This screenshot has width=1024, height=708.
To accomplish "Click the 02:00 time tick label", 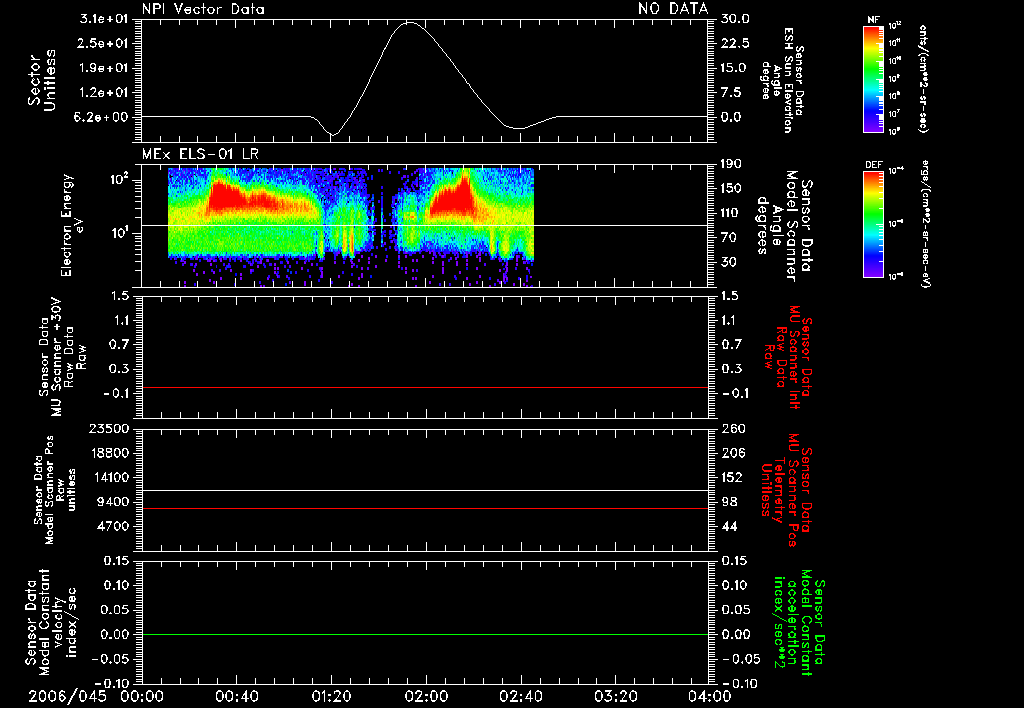I will point(426,696).
